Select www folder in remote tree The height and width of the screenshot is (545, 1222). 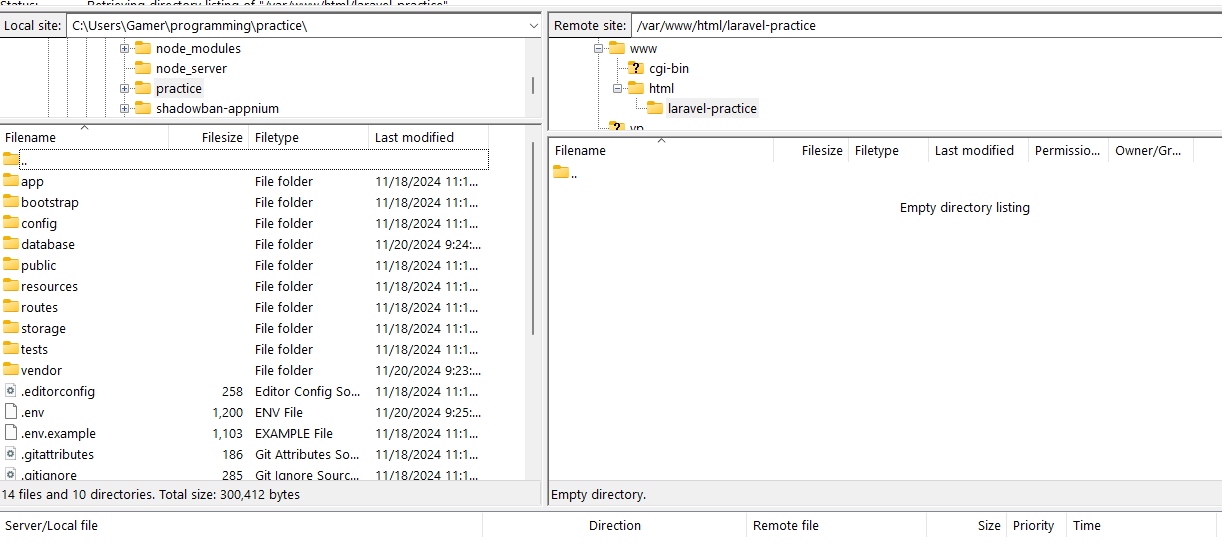click(643, 48)
